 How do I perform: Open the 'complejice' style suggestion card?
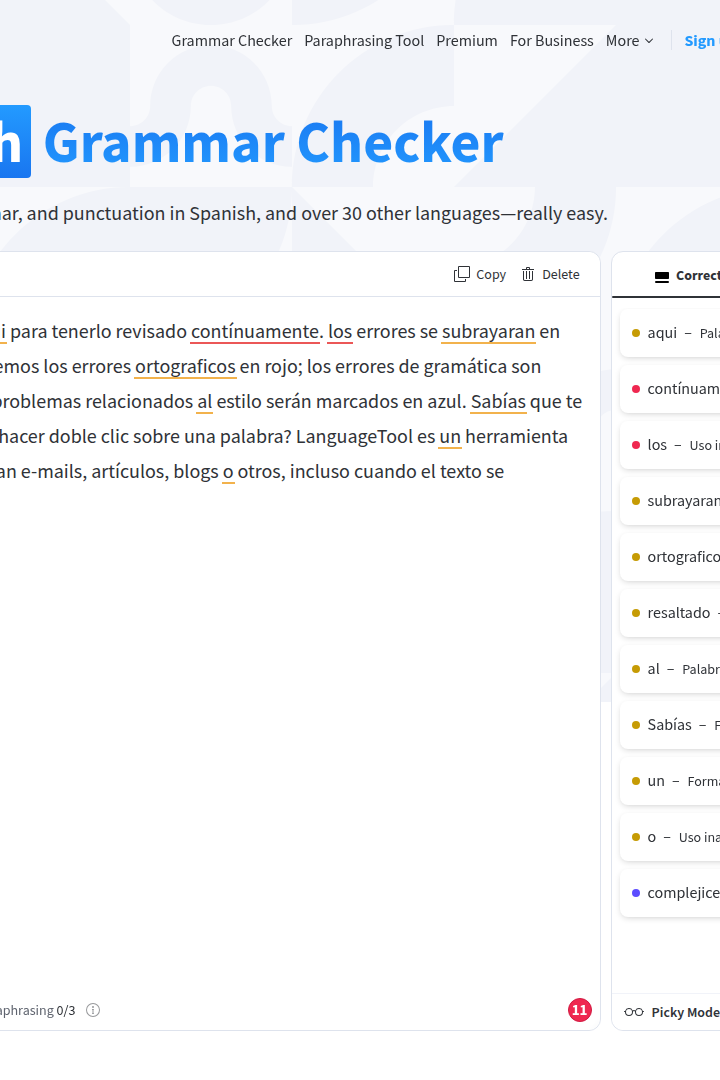click(x=670, y=893)
